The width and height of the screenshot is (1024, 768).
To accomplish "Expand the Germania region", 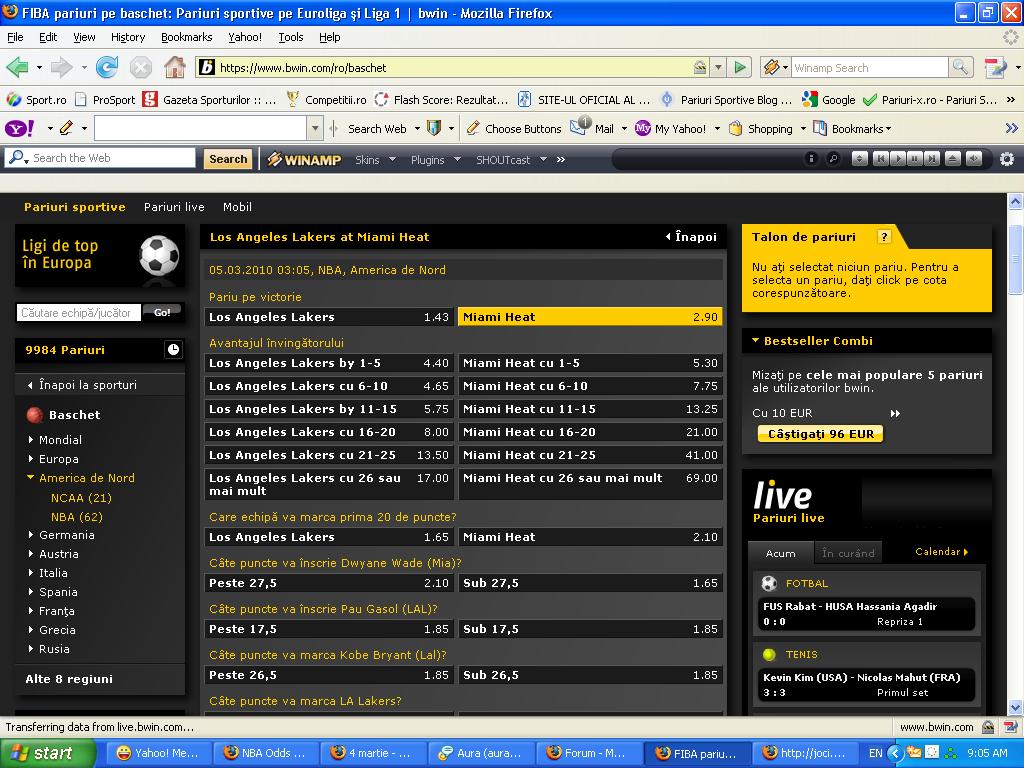I will tap(67, 535).
